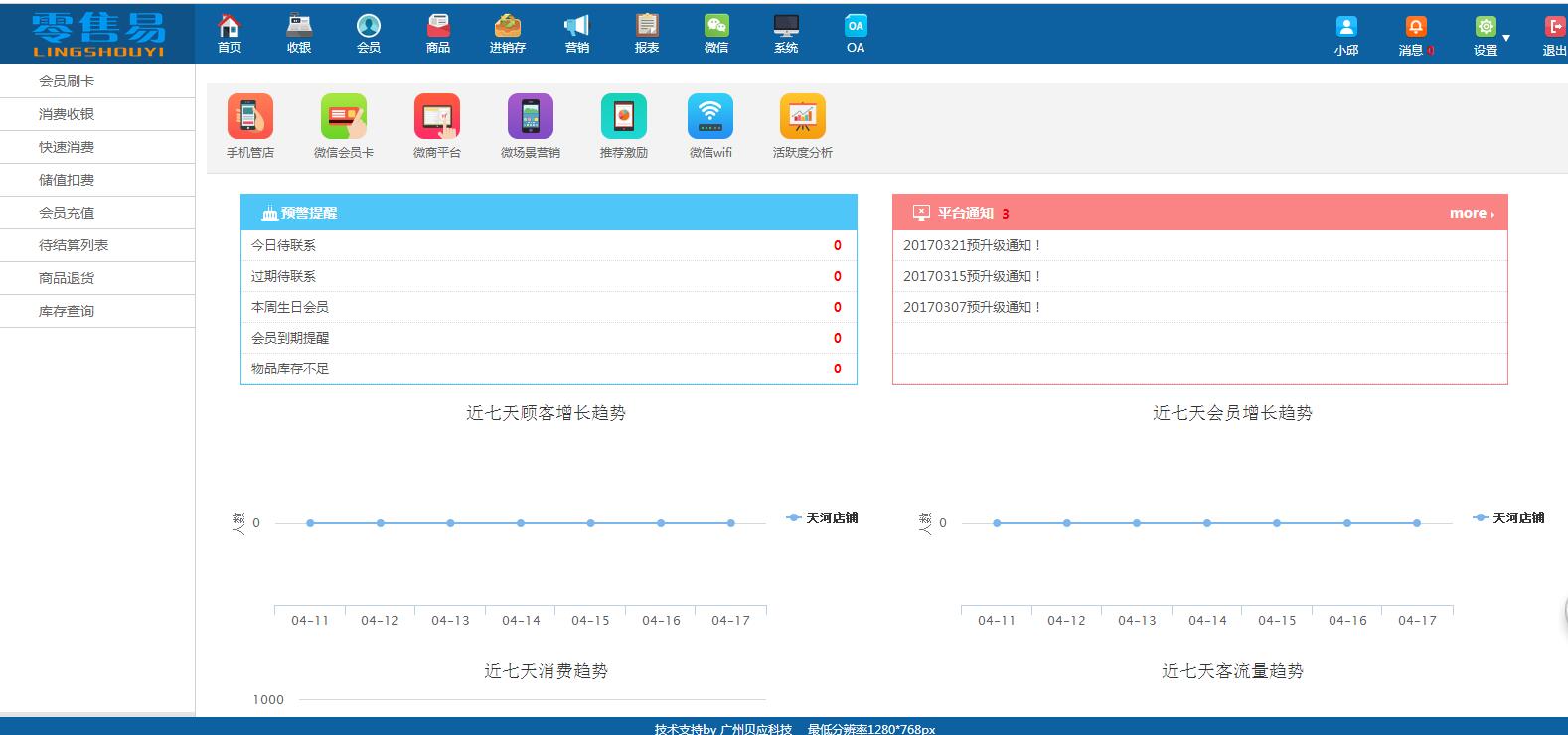The width and height of the screenshot is (1568, 735).
Task: Click the 零售易 logo
Action: [x=98, y=34]
